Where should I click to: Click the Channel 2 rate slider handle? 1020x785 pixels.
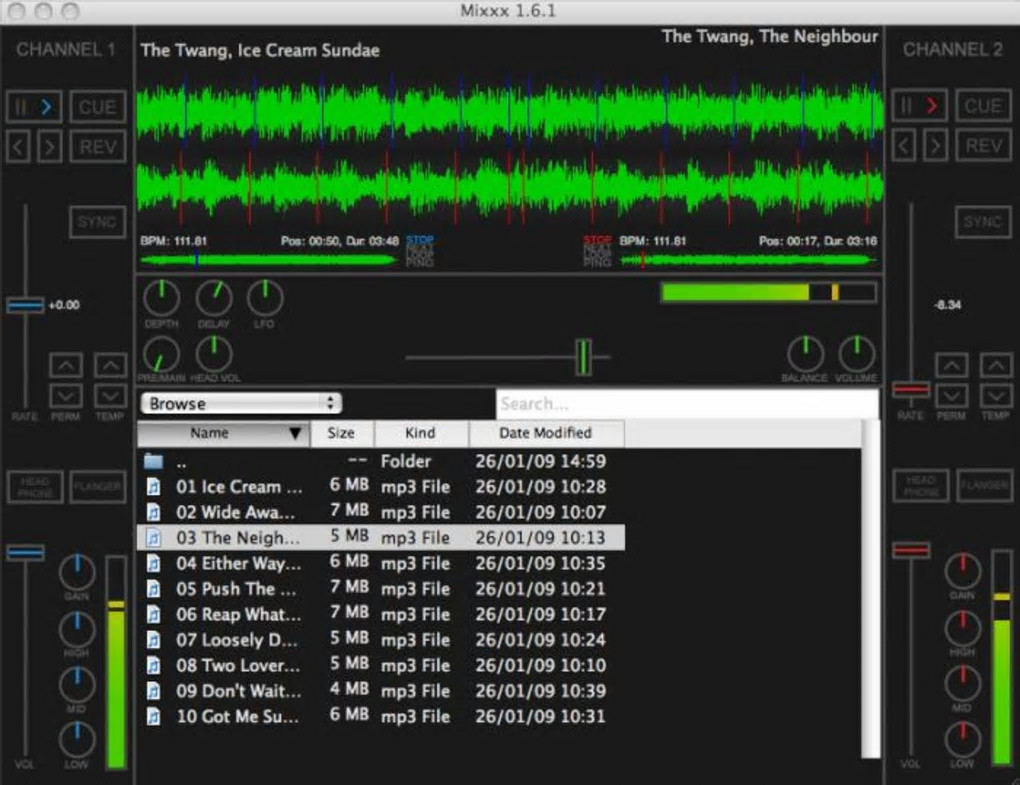click(x=911, y=390)
